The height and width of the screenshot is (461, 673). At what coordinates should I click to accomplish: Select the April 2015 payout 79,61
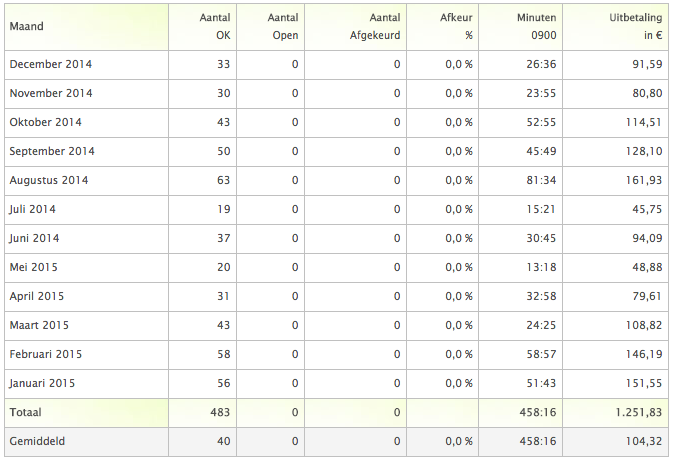point(647,296)
